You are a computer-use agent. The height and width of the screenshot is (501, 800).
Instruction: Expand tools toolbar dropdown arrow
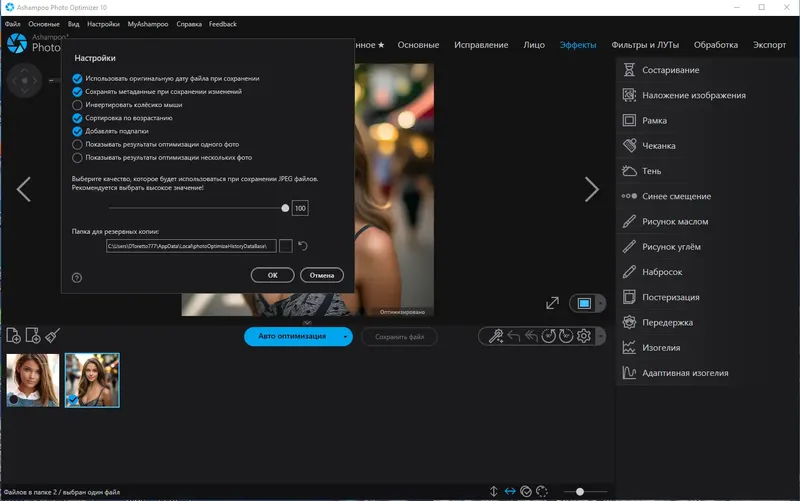[x=601, y=336]
